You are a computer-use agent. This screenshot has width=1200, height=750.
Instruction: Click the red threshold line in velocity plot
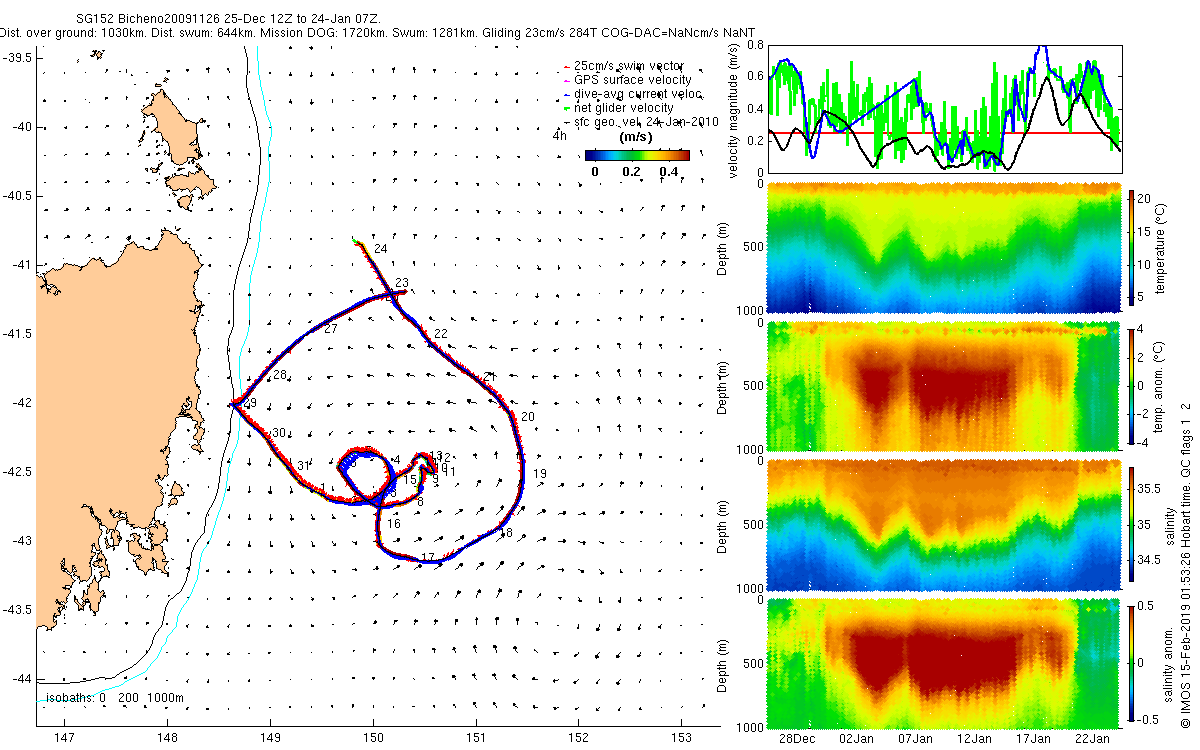pyautogui.click(x=944, y=132)
